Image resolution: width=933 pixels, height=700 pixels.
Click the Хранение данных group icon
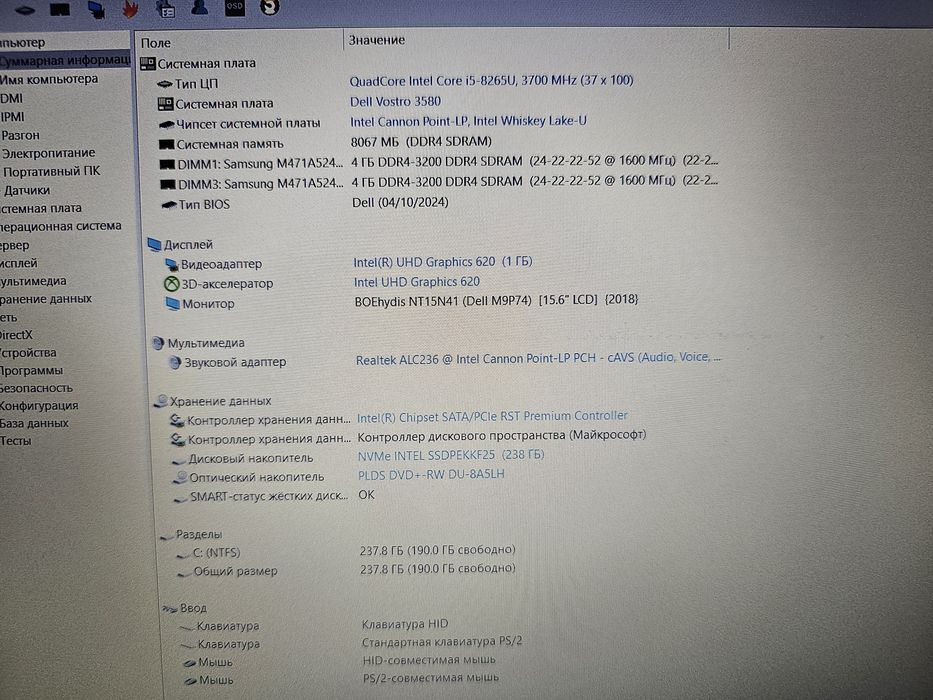pyautogui.click(x=160, y=401)
